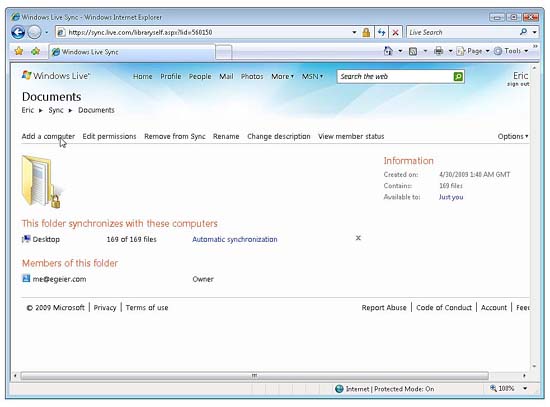Go to Windows Live Home link
This screenshot has width=550, height=407.
[142, 76]
